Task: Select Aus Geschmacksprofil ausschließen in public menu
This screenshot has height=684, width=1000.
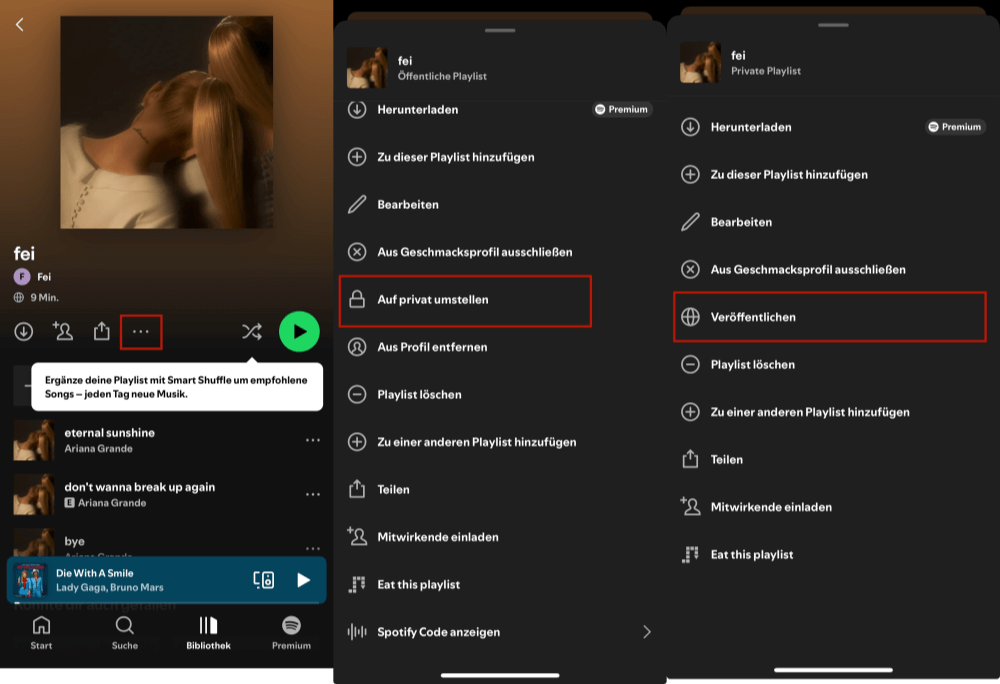Action: [499, 252]
